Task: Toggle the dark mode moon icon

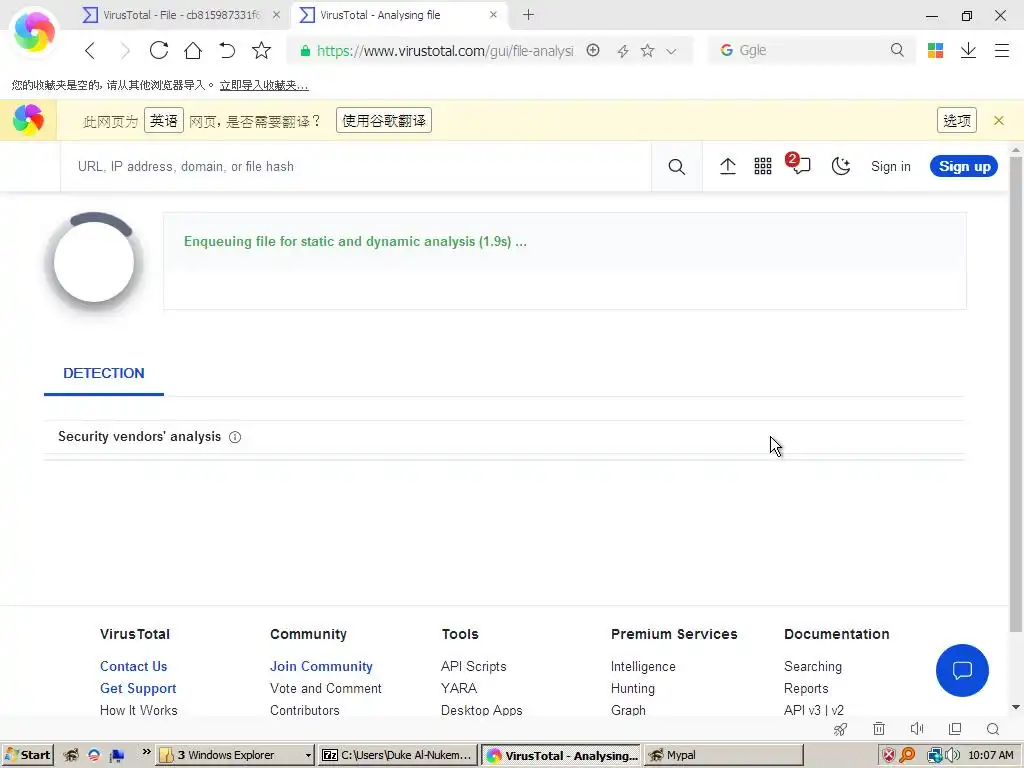Action: (x=840, y=167)
